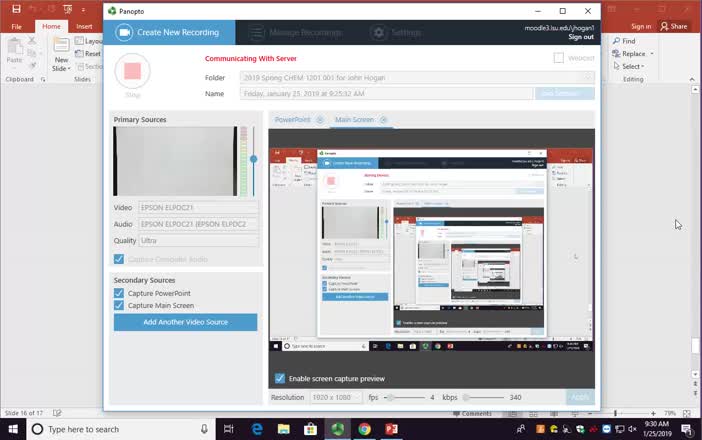Open the Select dropdown in Editing group

[x=629, y=66]
